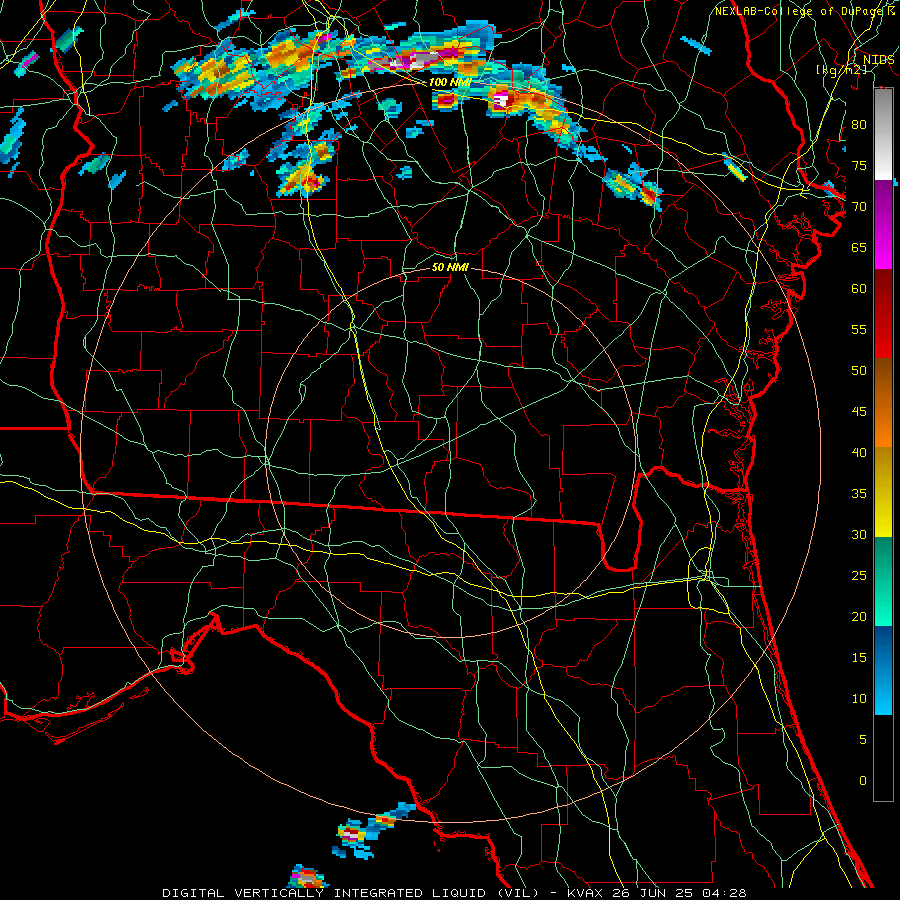Pick the green color bar segment
Screen dimensions: 900x900
[883, 581]
